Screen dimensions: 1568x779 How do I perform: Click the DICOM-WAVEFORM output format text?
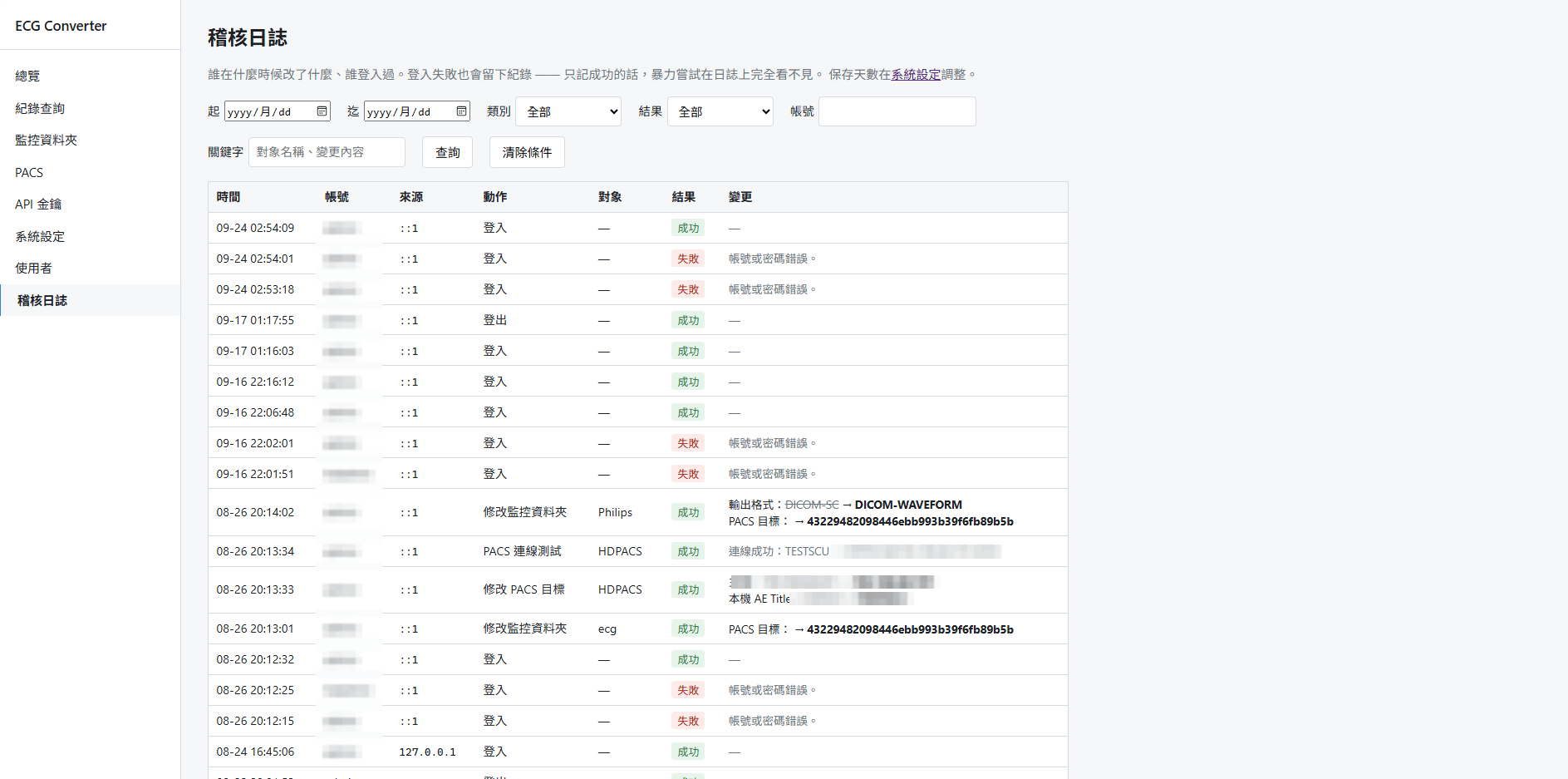click(x=908, y=505)
